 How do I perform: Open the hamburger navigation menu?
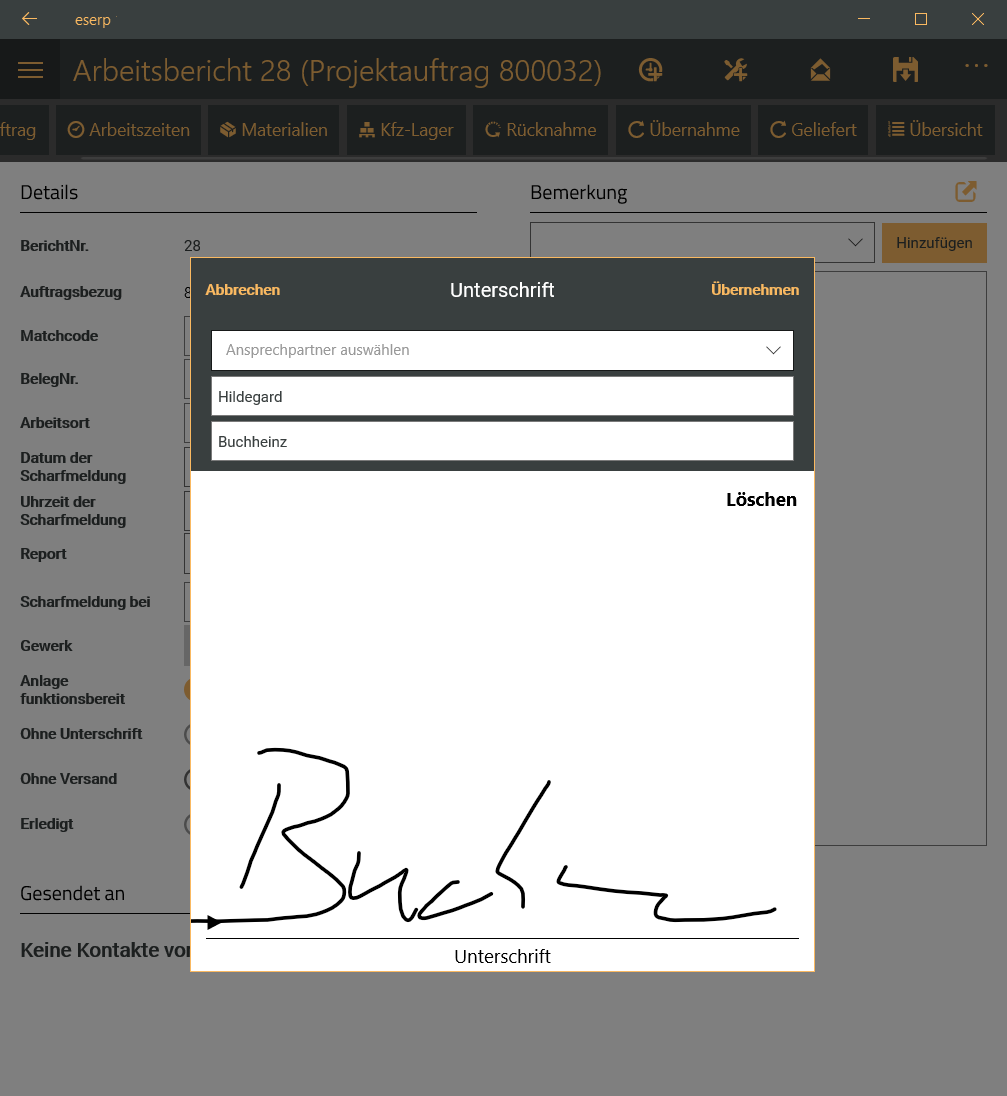coord(31,70)
